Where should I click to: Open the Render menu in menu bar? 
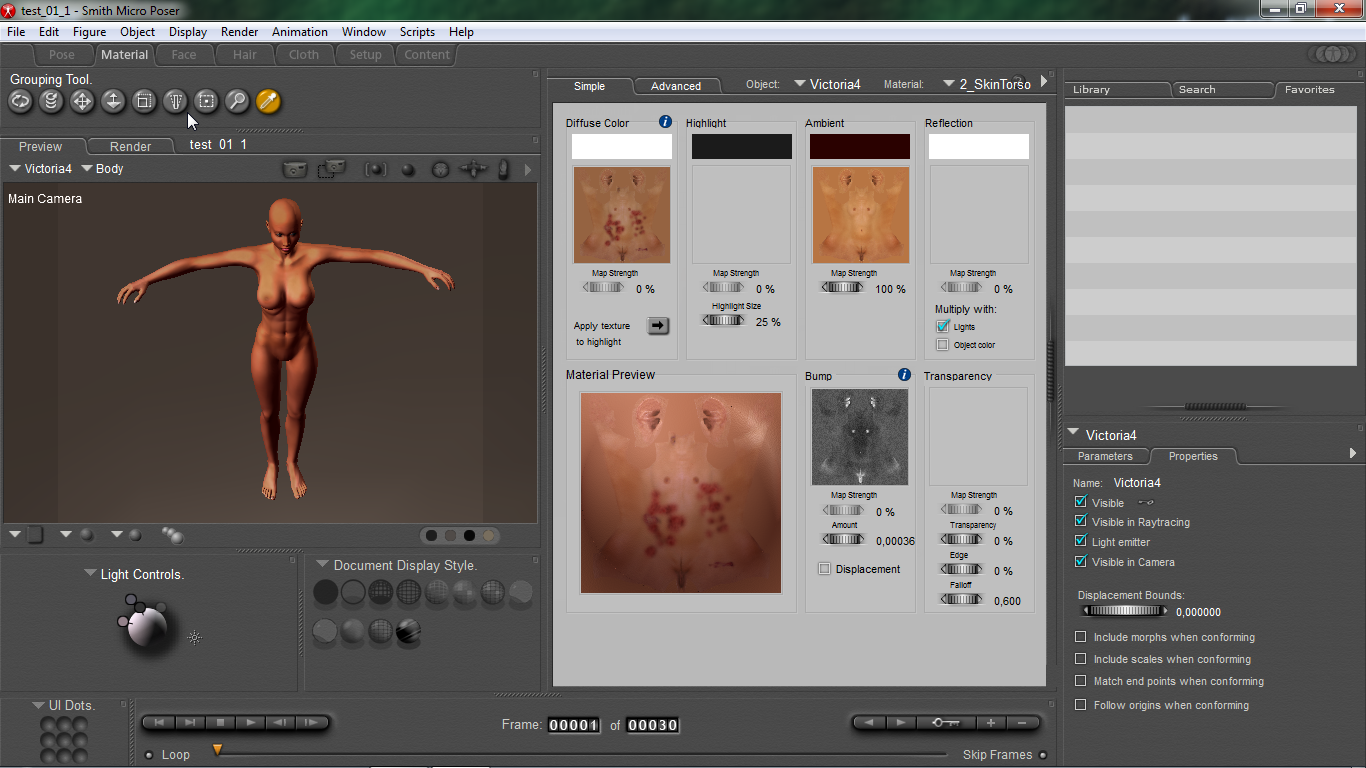(x=239, y=32)
